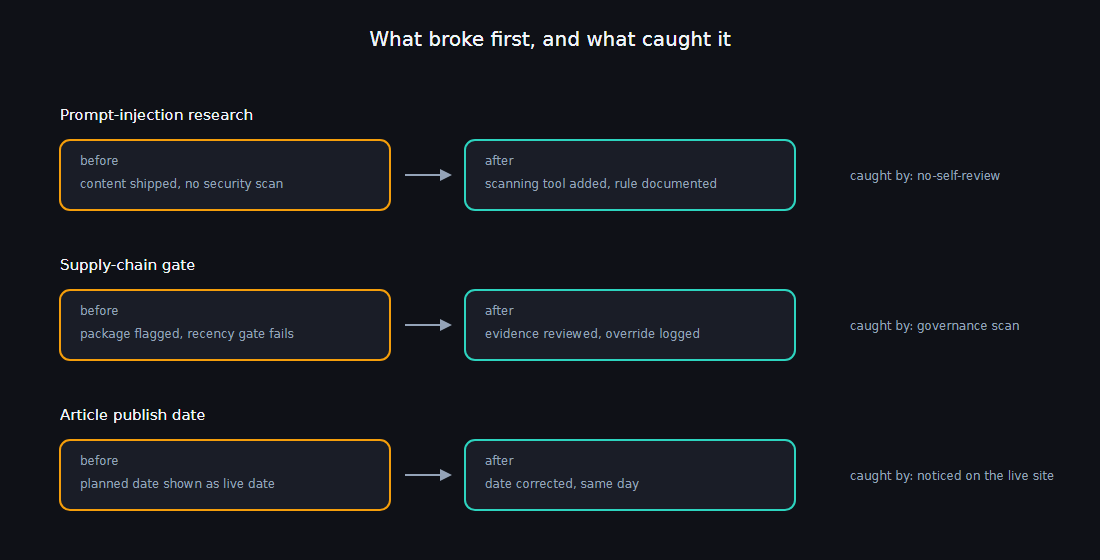
Task: Click the arrow in the Article publish date row
Action: click(428, 475)
